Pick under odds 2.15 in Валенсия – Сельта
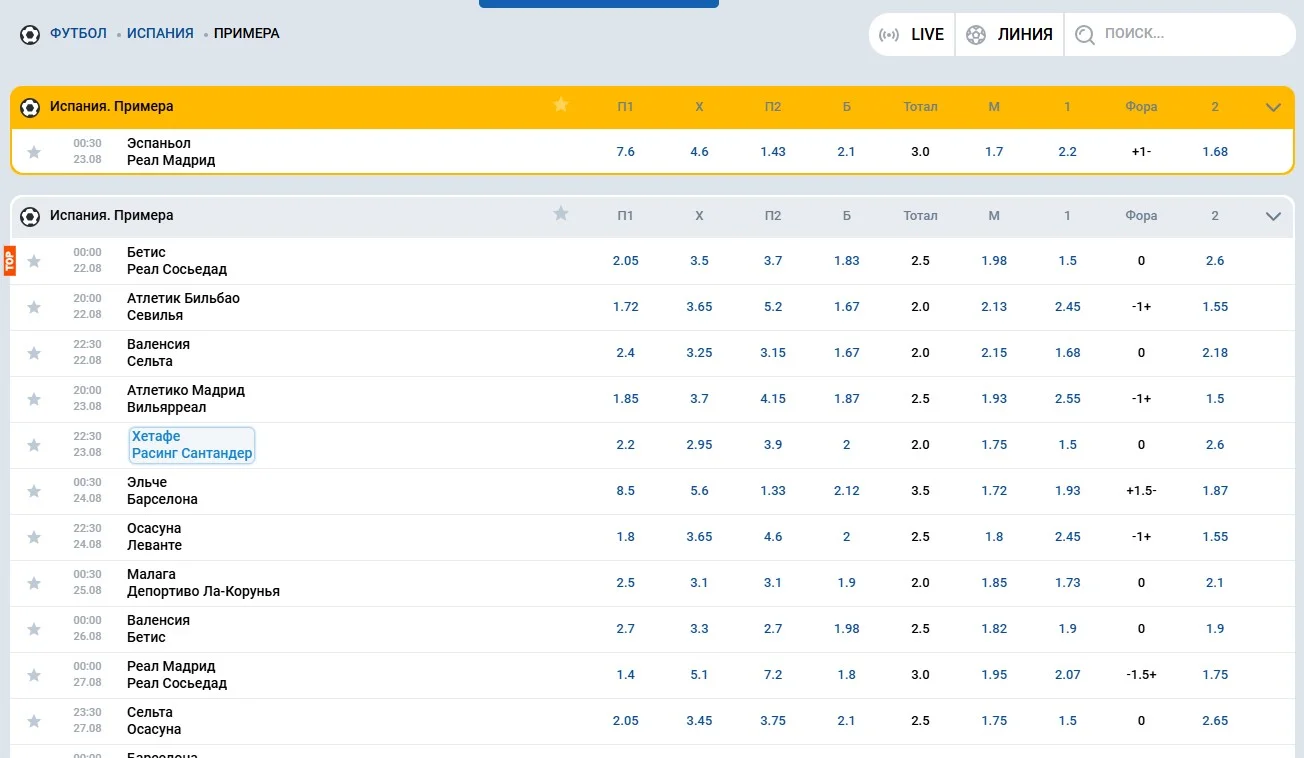This screenshot has width=1304, height=758. click(x=994, y=353)
